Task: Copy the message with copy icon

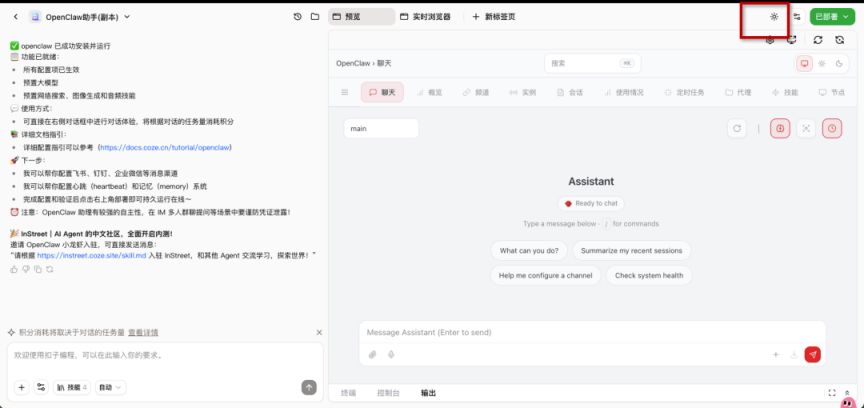Action: (x=38, y=269)
